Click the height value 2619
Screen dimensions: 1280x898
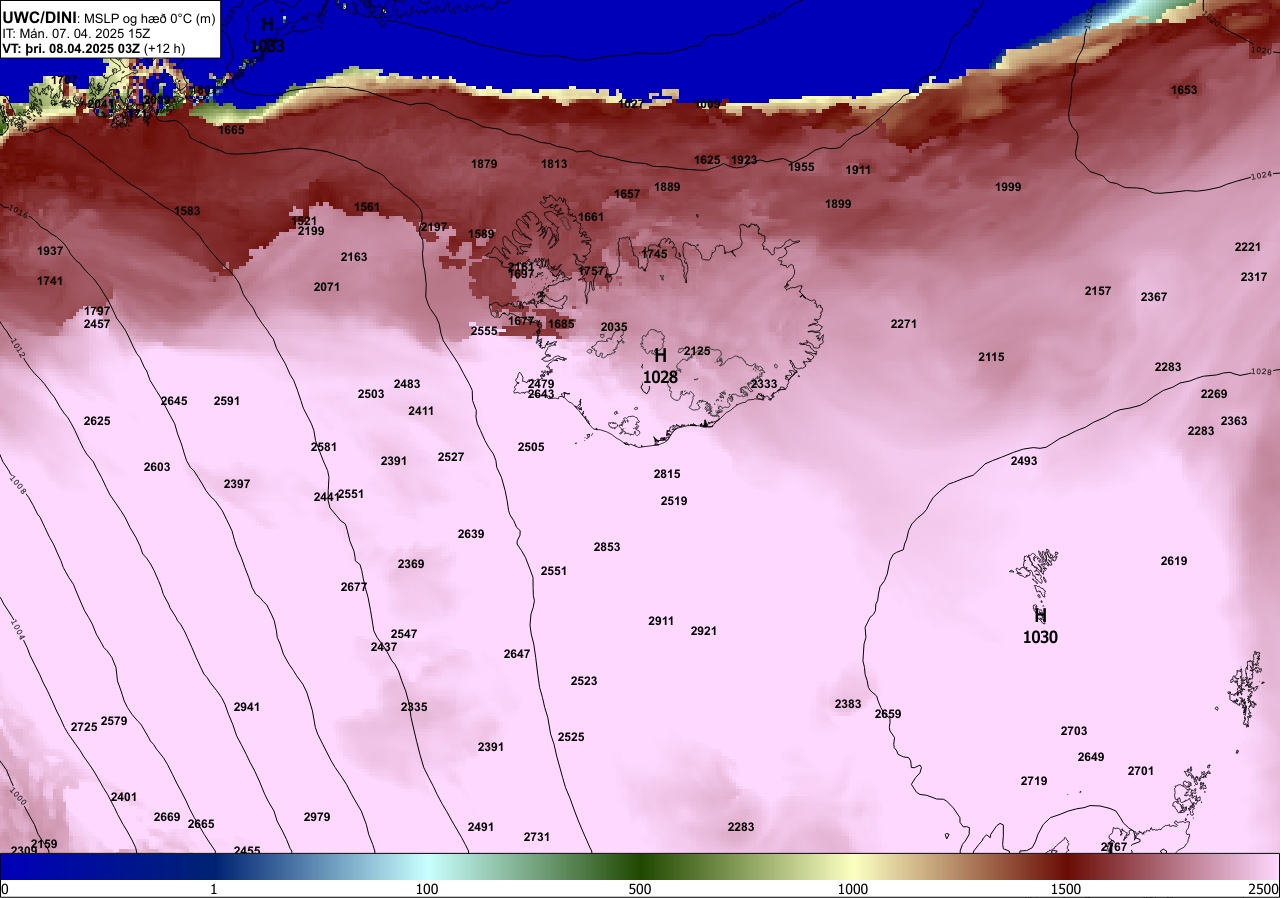coord(1174,561)
